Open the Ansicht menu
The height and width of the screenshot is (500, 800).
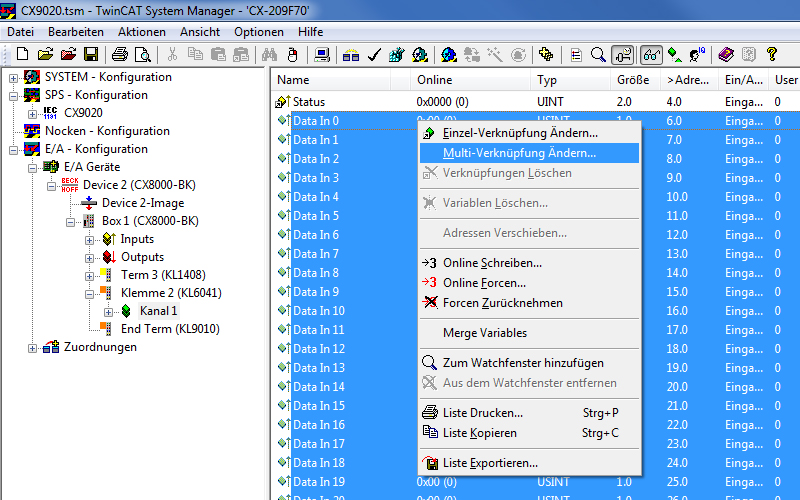click(x=199, y=32)
